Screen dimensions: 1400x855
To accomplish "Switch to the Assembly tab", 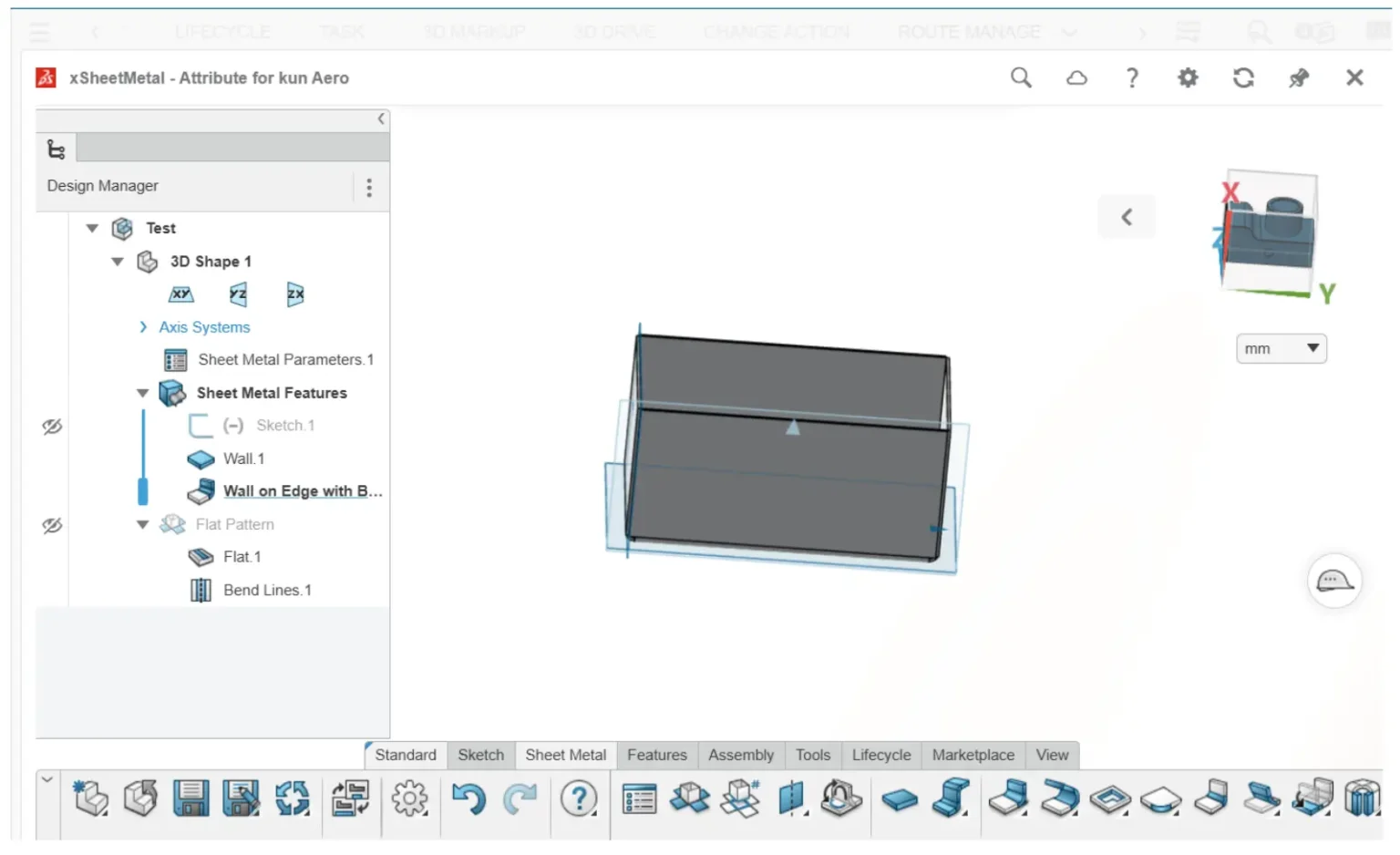I will [740, 755].
